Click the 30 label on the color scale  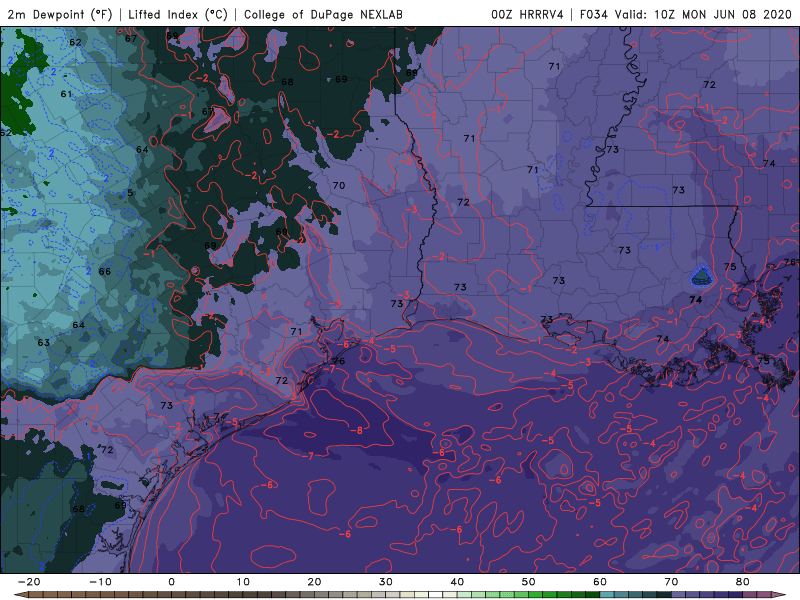pyautogui.click(x=386, y=582)
